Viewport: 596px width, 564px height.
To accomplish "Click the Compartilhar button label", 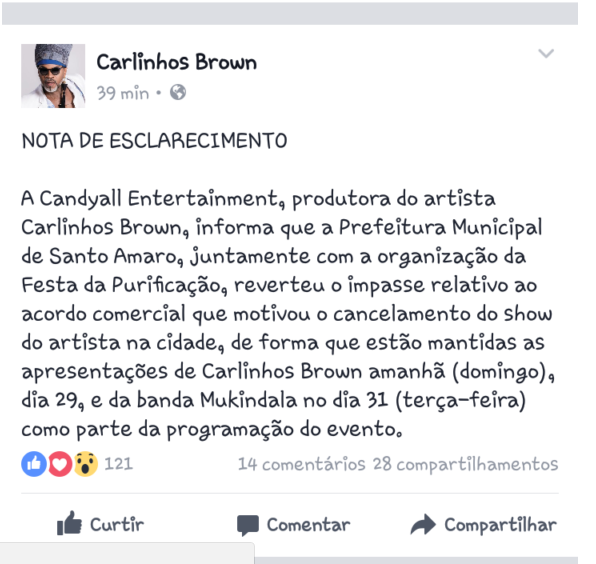I will [x=501, y=525].
